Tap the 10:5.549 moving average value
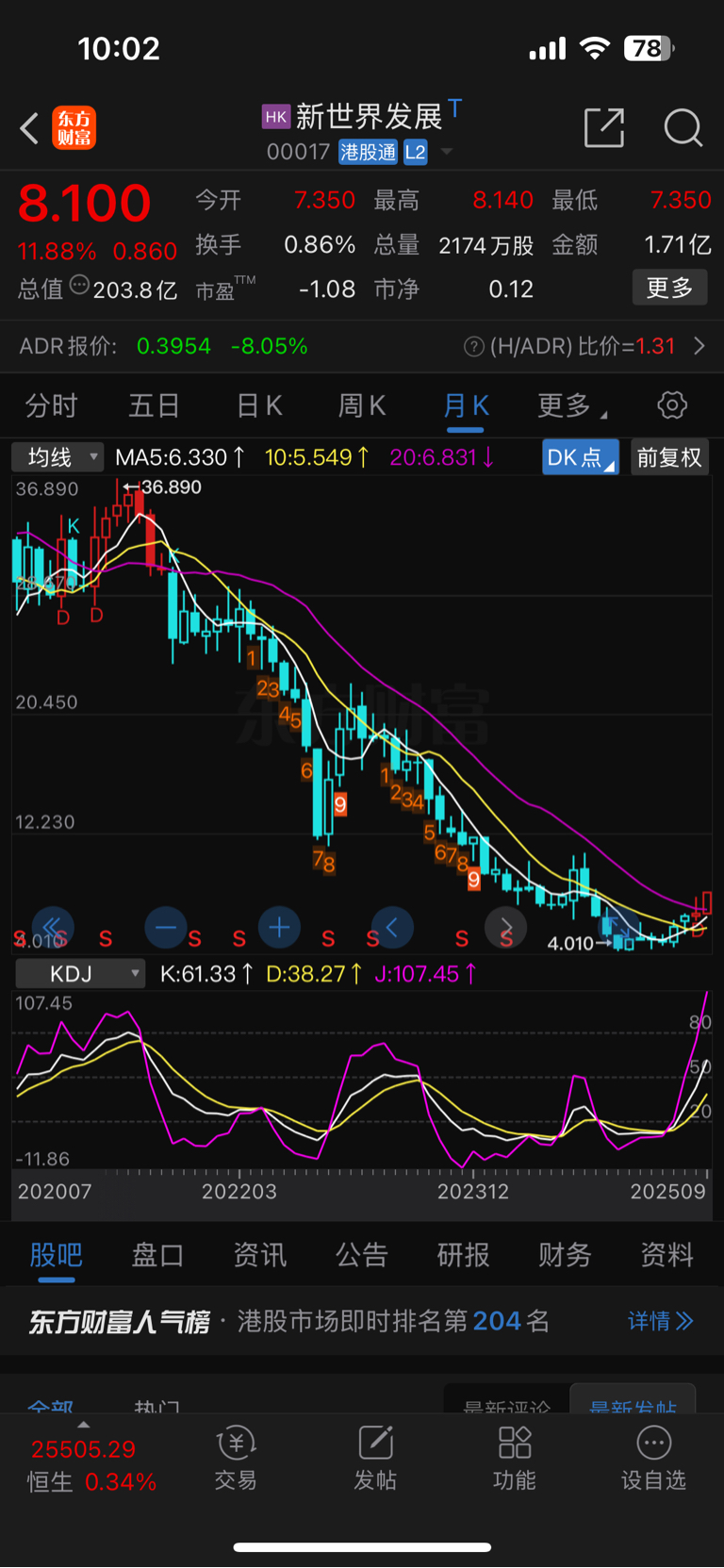Image resolution: width=724 pixels, height=1568 pixels. click(x=317, y=457)
